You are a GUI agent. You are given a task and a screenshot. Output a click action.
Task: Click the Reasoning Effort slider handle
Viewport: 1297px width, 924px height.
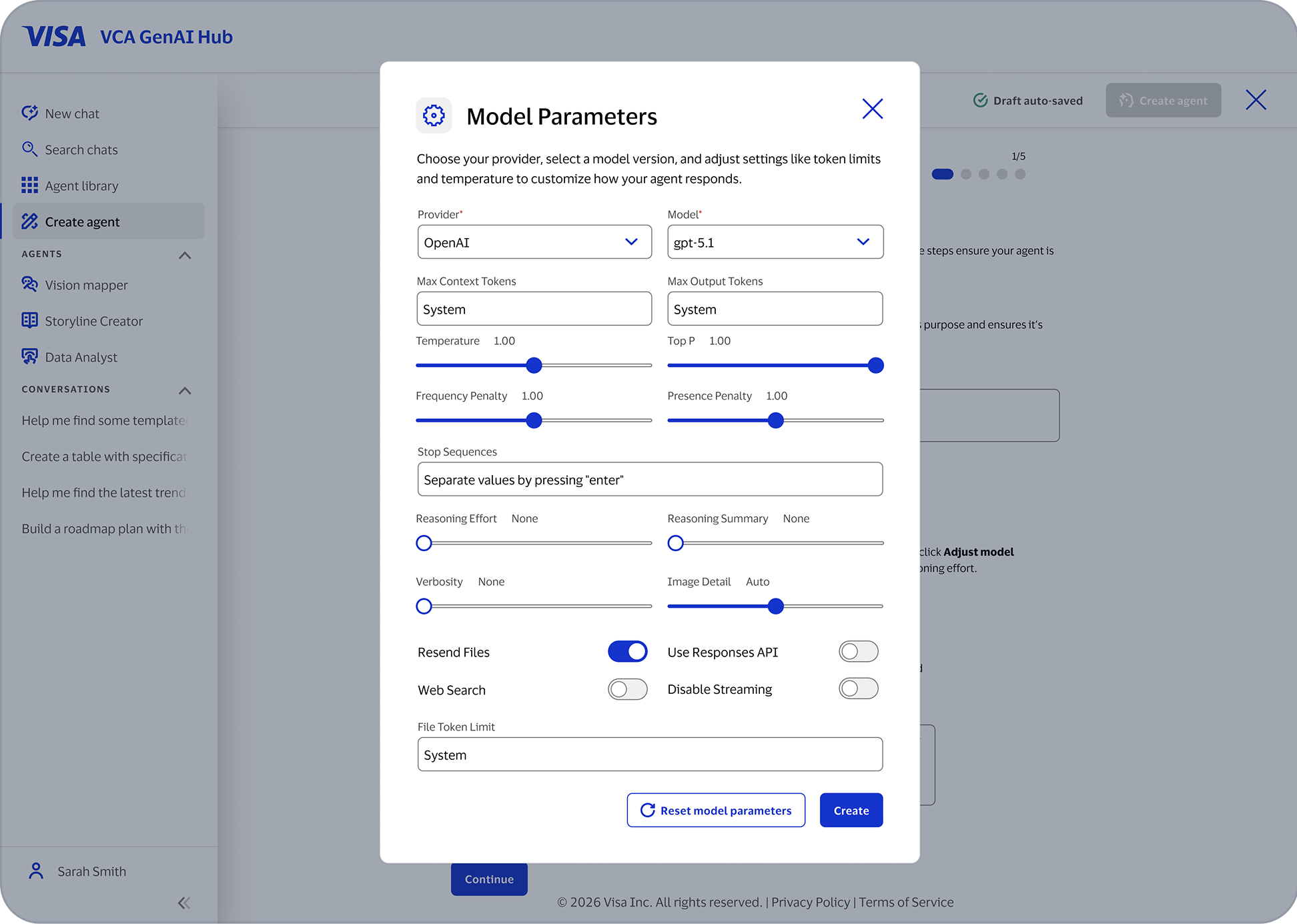(424, 543)
